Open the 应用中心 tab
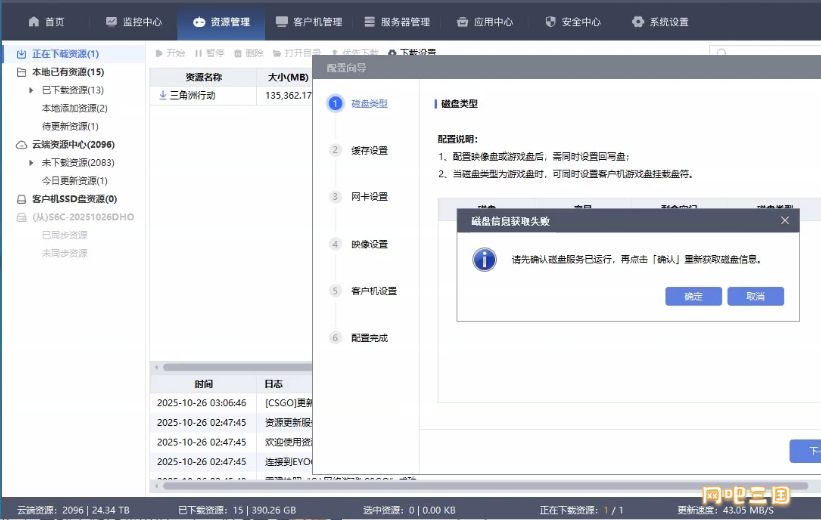This screenshot has height=520, width=821. point(485,21)
